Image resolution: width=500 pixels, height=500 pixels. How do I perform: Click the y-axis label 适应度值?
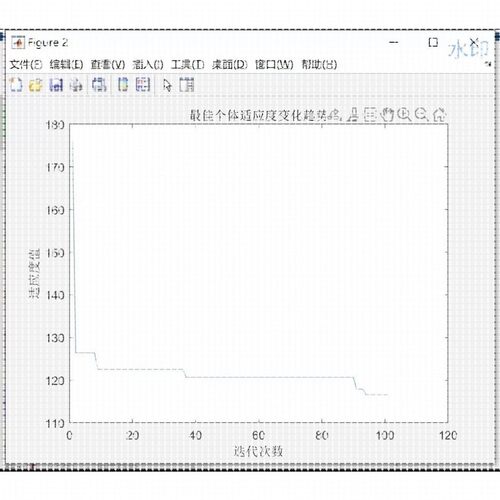tap(34, 273)
